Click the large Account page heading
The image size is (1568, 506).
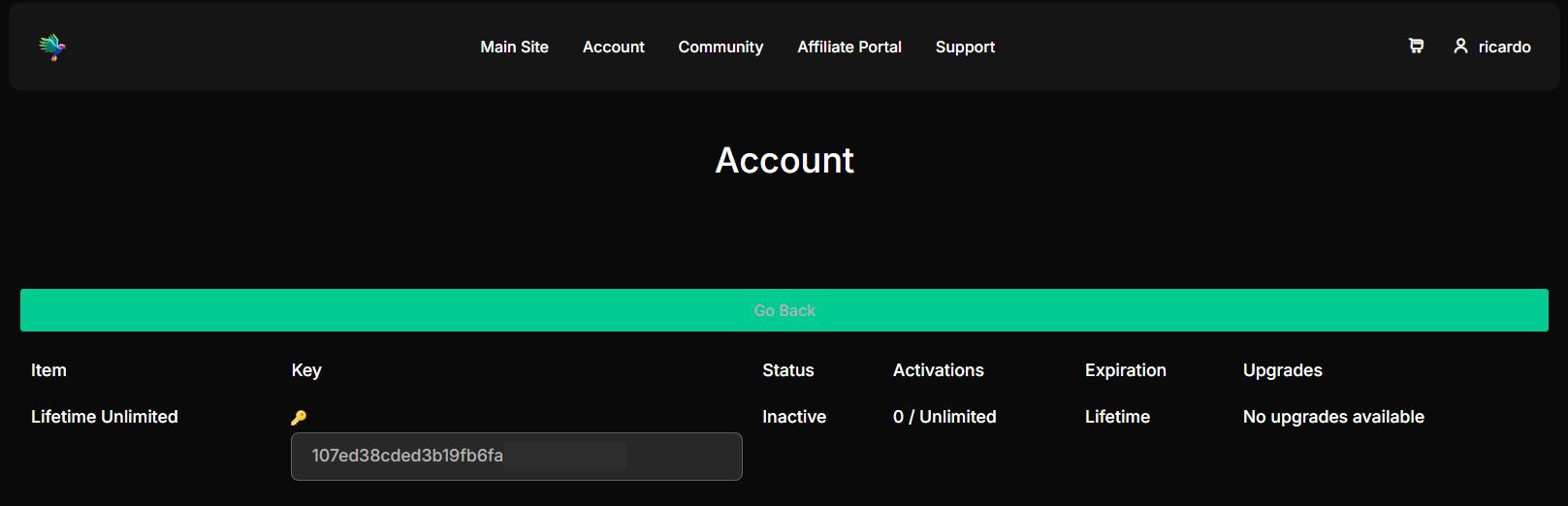(784, 161)
